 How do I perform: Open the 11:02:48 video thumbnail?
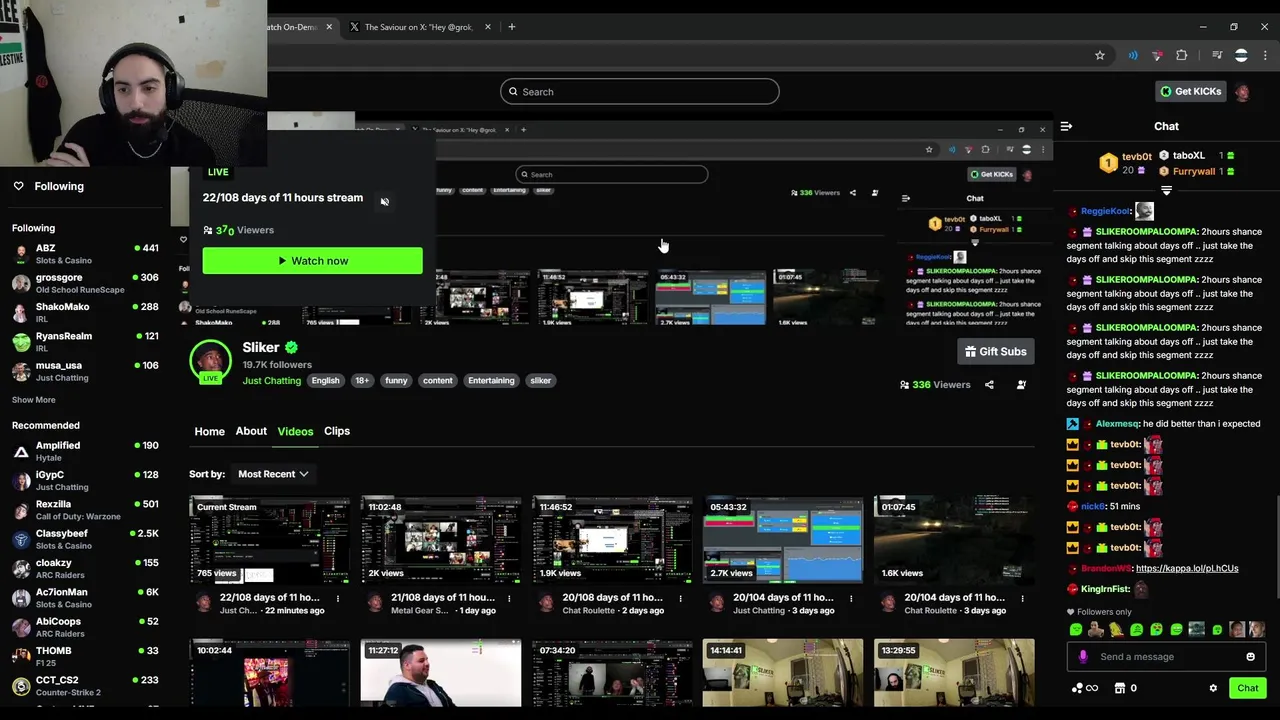[x=441, y=540]
